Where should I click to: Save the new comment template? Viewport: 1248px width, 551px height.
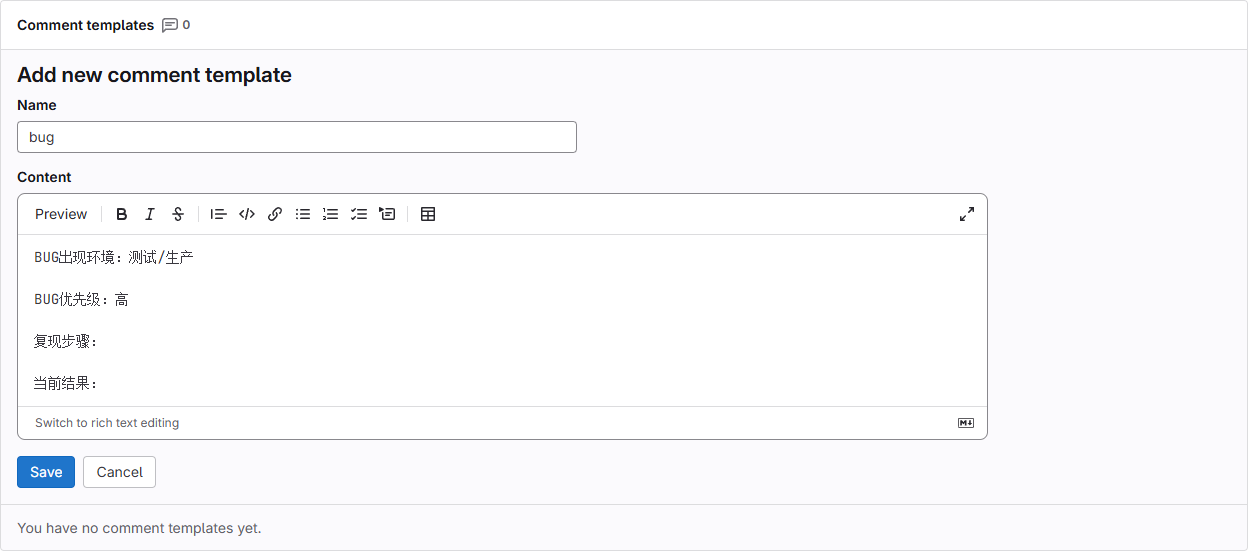click(x=46, y=472)
